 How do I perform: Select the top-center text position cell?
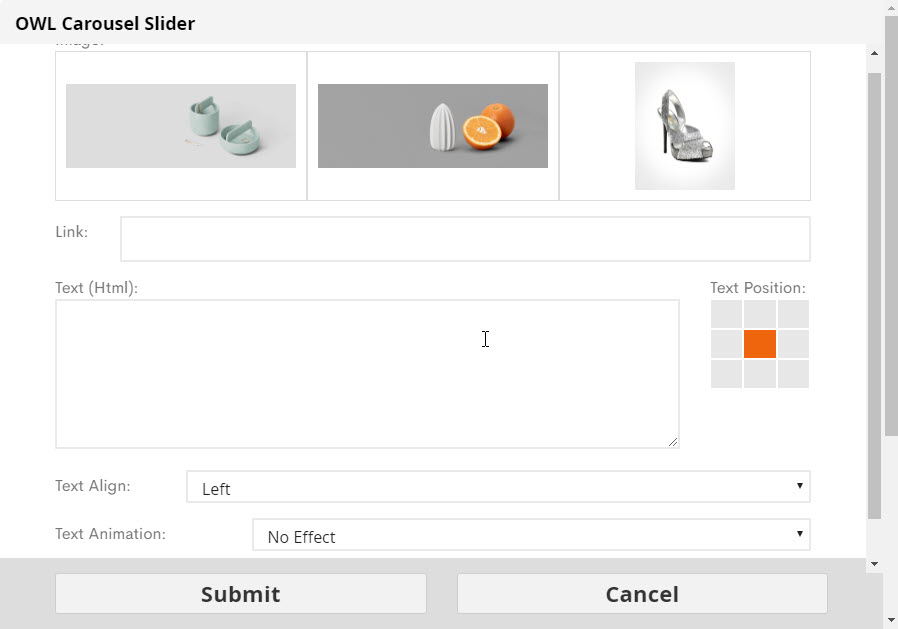pos(760,314)
